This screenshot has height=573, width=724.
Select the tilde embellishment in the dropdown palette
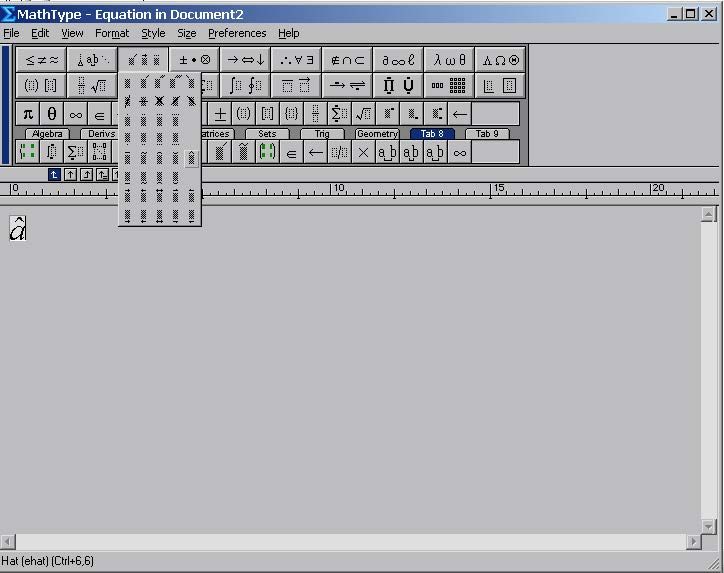[x=144, y=158]
